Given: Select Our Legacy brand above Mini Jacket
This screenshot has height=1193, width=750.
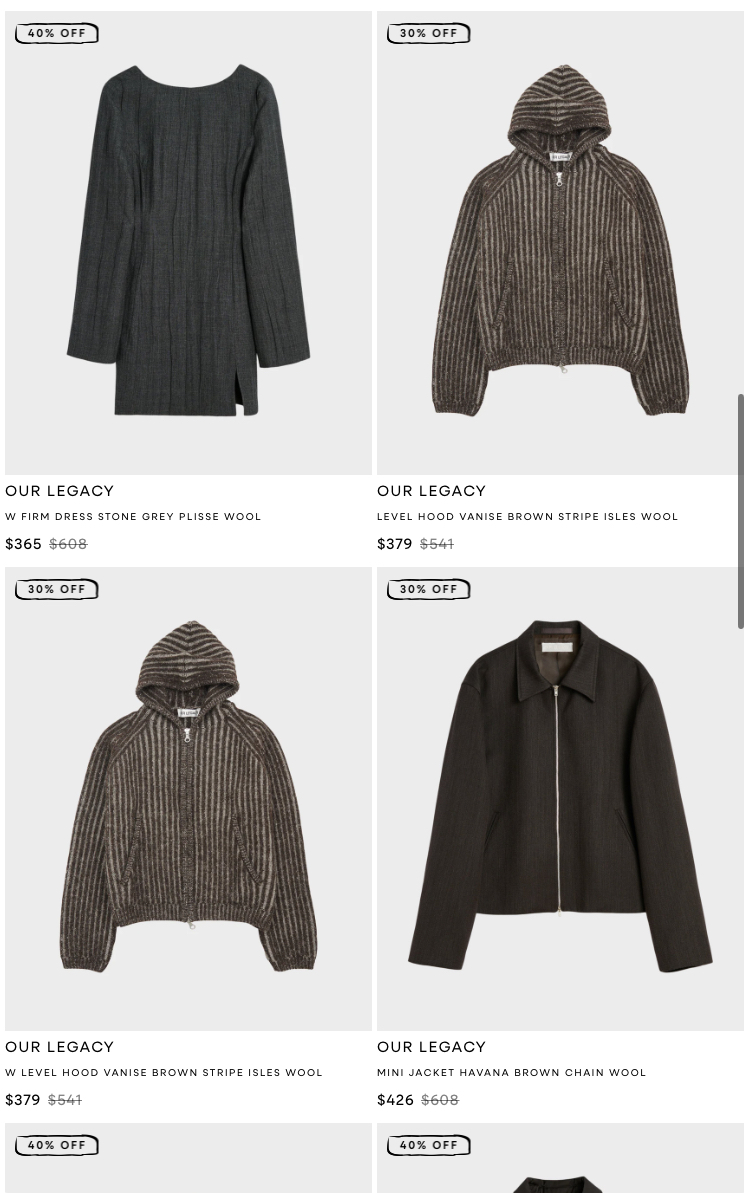Looking at the screenshot, I should point(431,1047).
